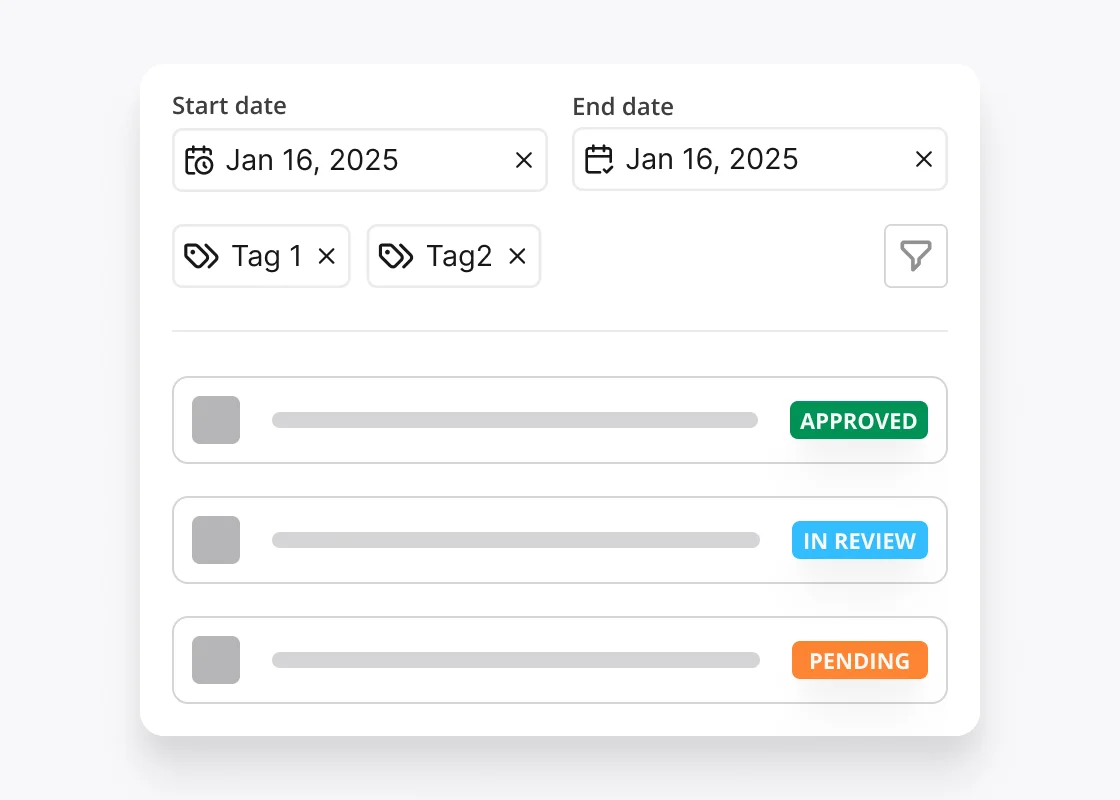Click the APPROVED status badge
Viewport: 1120px width, 800px height.
coord(858,420)
